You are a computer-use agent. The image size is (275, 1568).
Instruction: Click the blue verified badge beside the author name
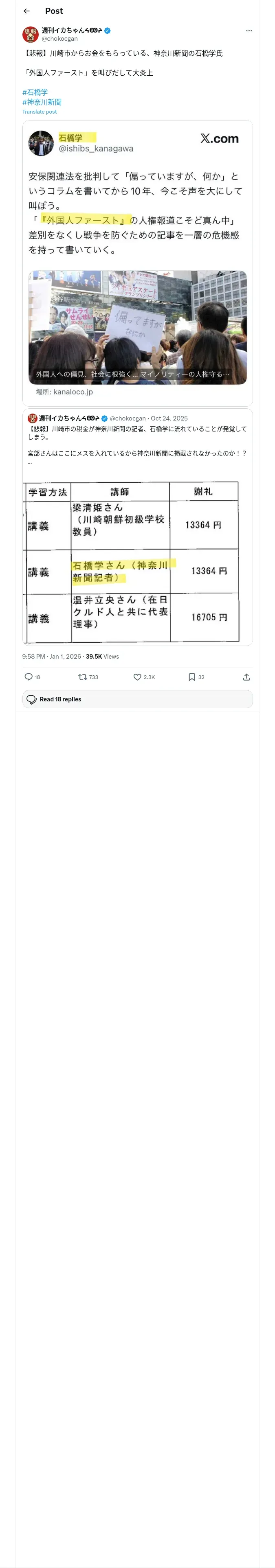(107, 31)
